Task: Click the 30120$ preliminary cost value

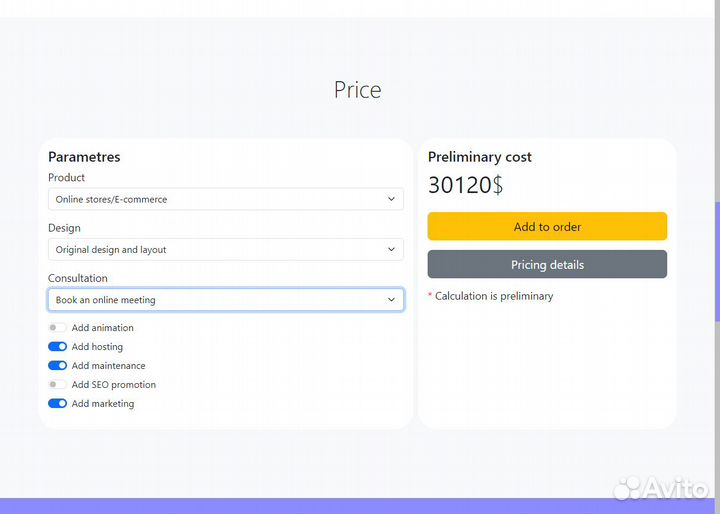Action: (x=466, y=185)
